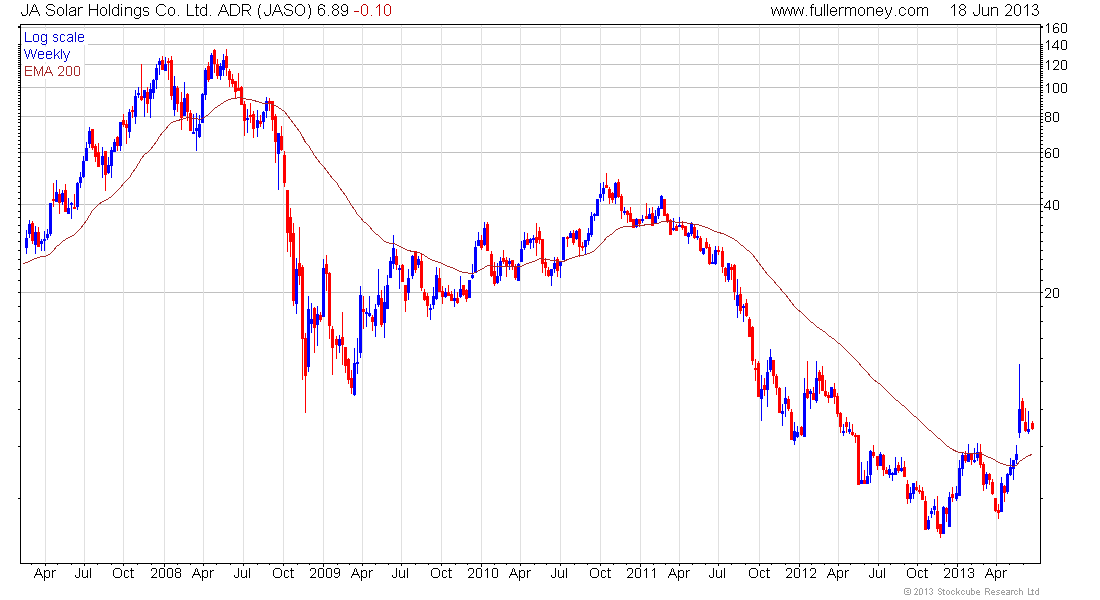The height and width of the screenshot is (600, 1100).
Task: Click the Weekly legend label
Action: coord(47,54)
